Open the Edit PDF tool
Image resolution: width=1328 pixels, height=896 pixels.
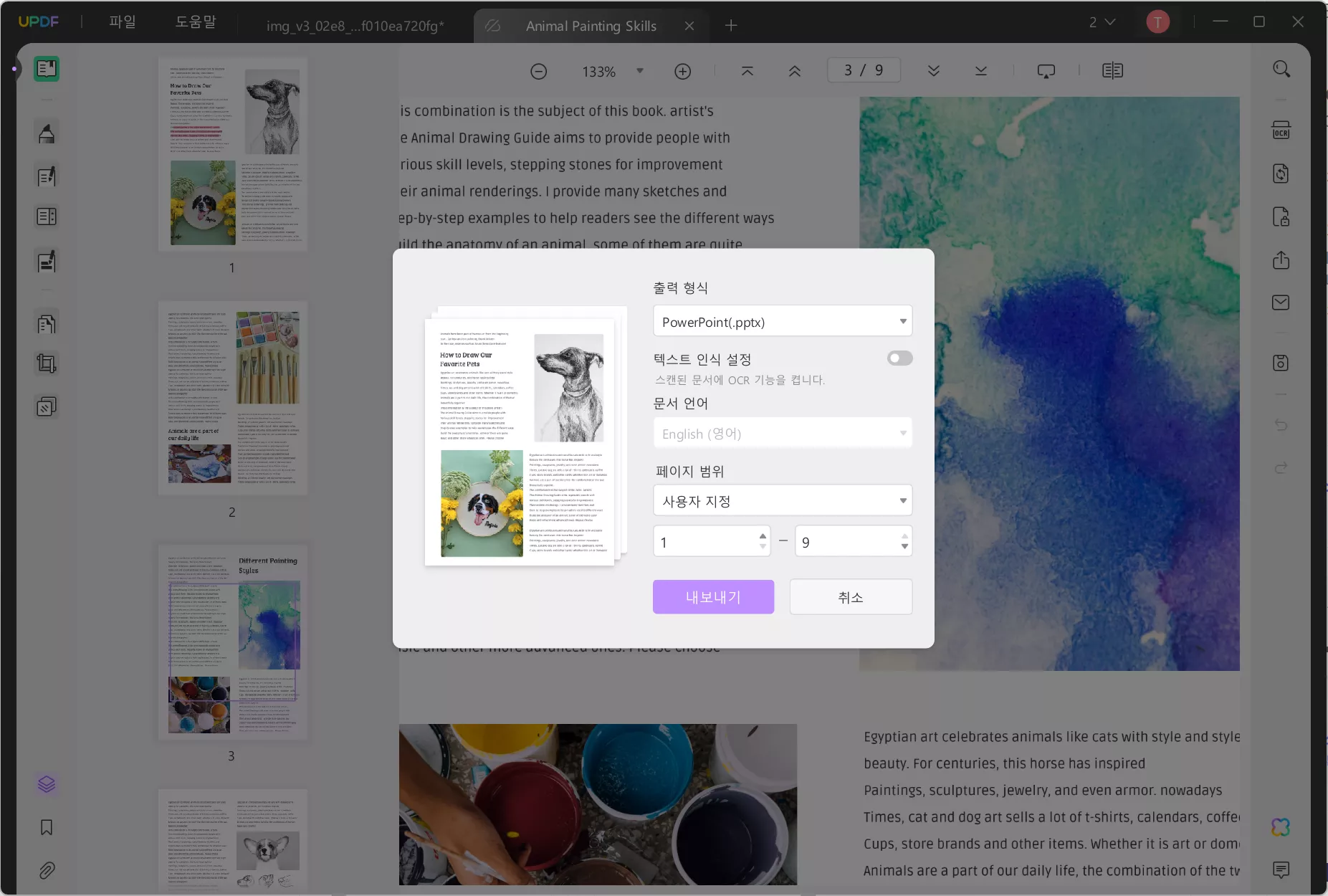click(47, 176)
